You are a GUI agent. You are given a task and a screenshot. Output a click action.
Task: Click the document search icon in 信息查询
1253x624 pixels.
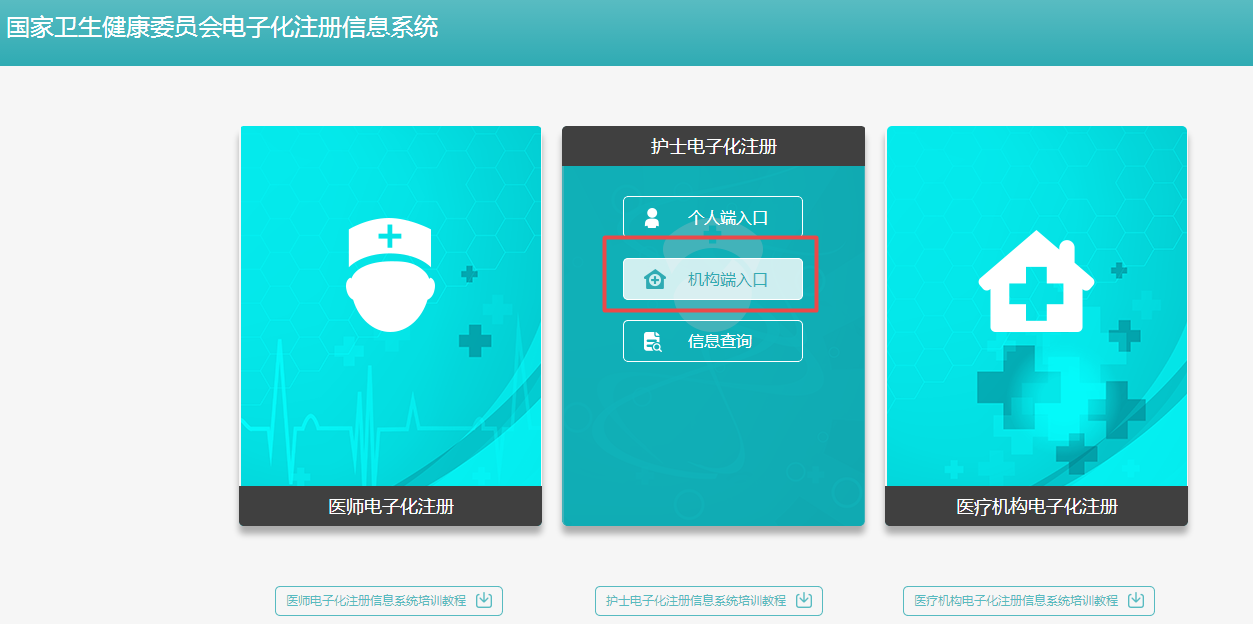tap(653, 341)
